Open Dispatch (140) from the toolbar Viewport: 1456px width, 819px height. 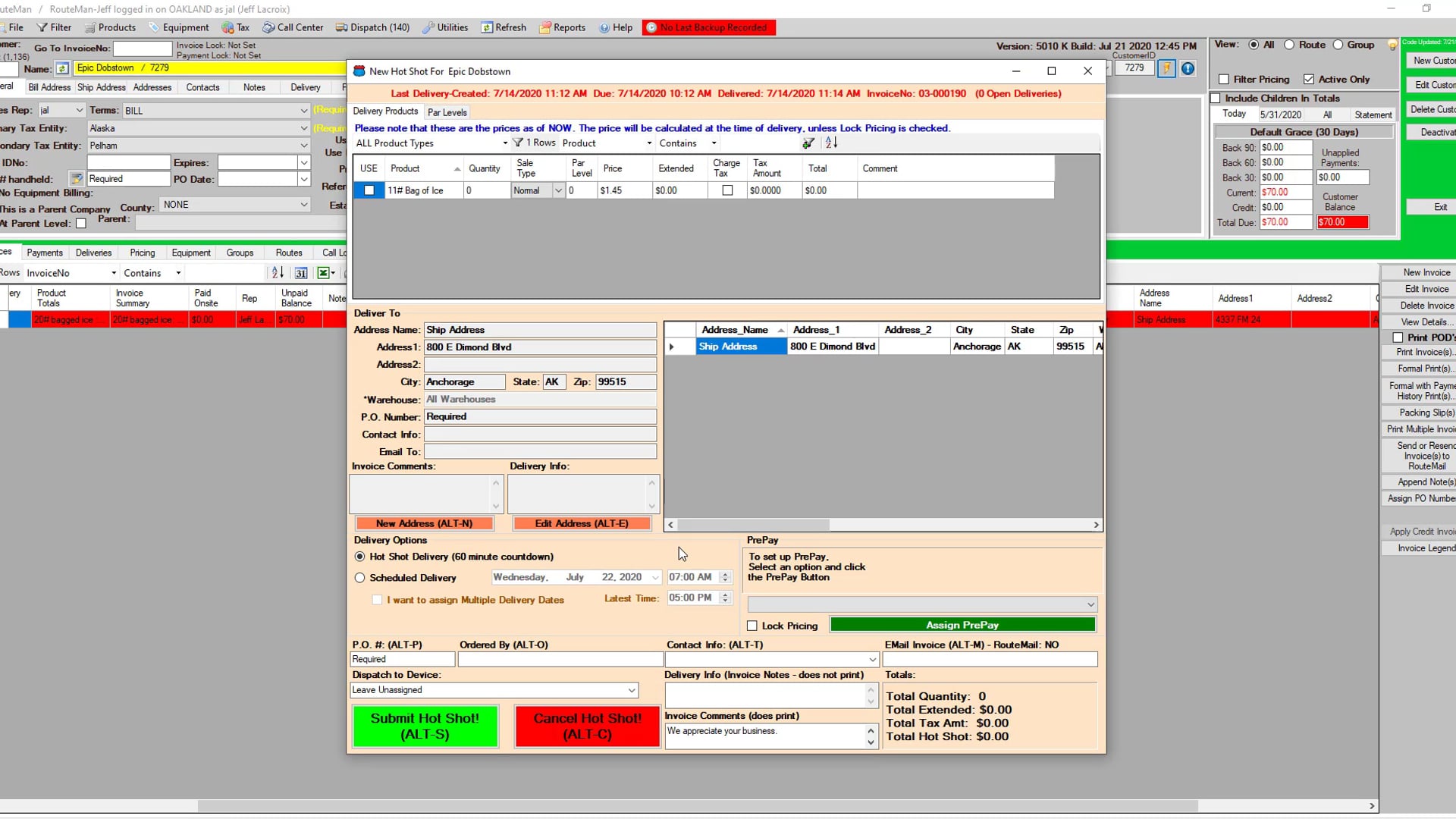point(372,27)
